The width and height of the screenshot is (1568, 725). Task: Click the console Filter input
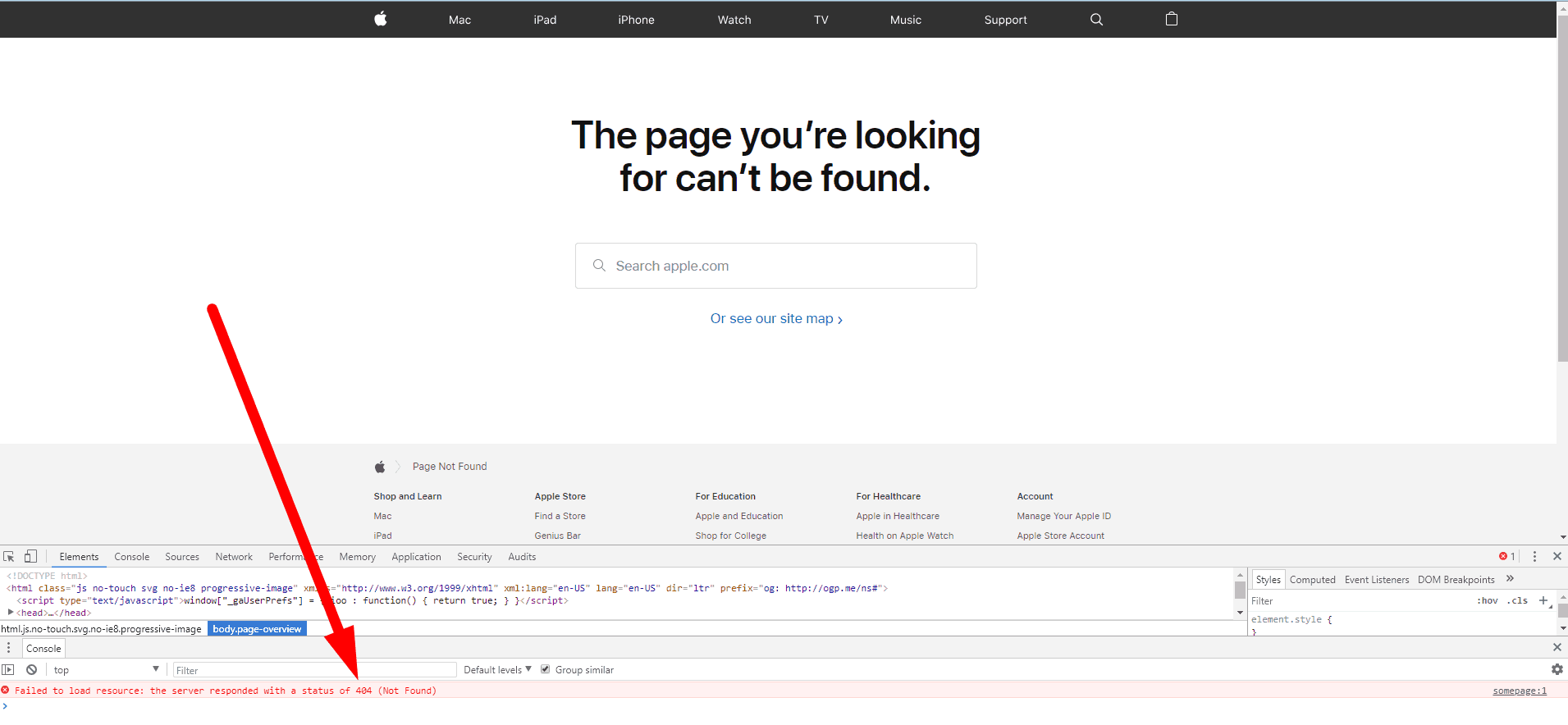314,670
